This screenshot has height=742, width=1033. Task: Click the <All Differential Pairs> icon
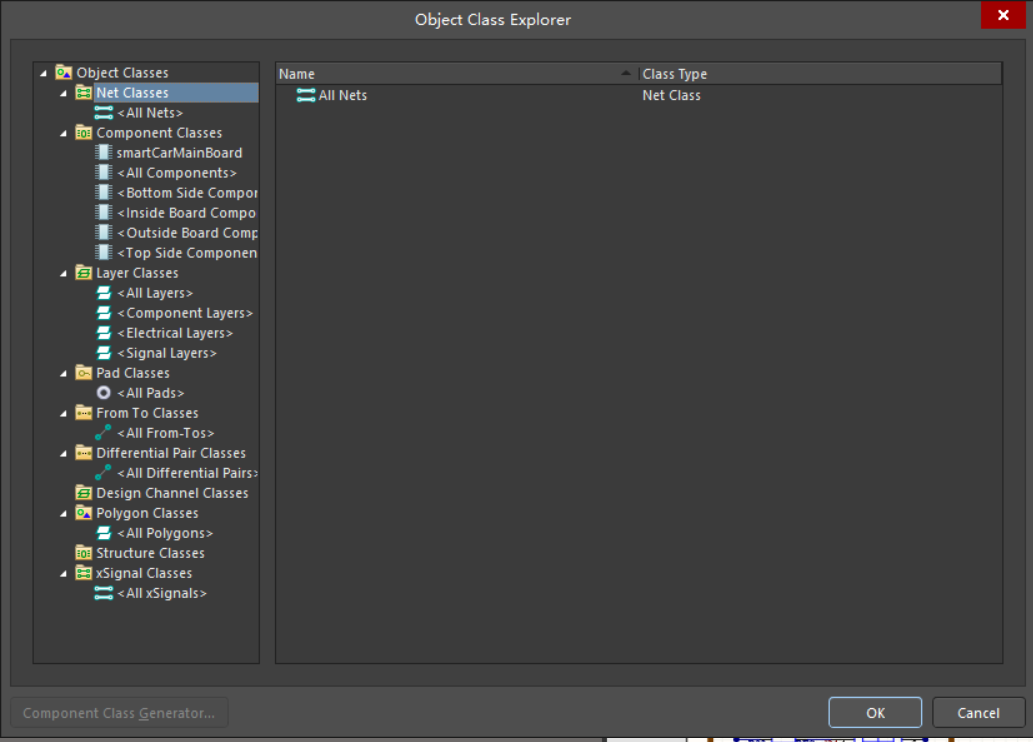pos(103,473)
